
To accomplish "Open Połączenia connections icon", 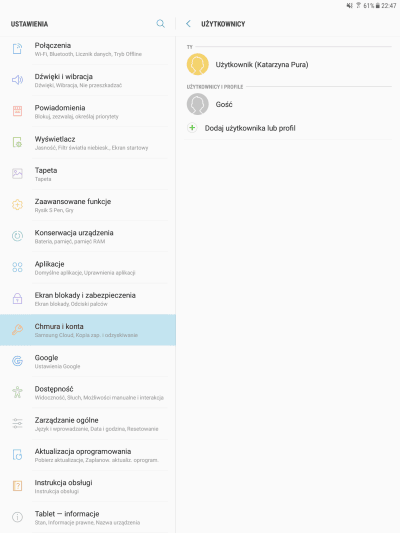I will click(x=17, y=49).
